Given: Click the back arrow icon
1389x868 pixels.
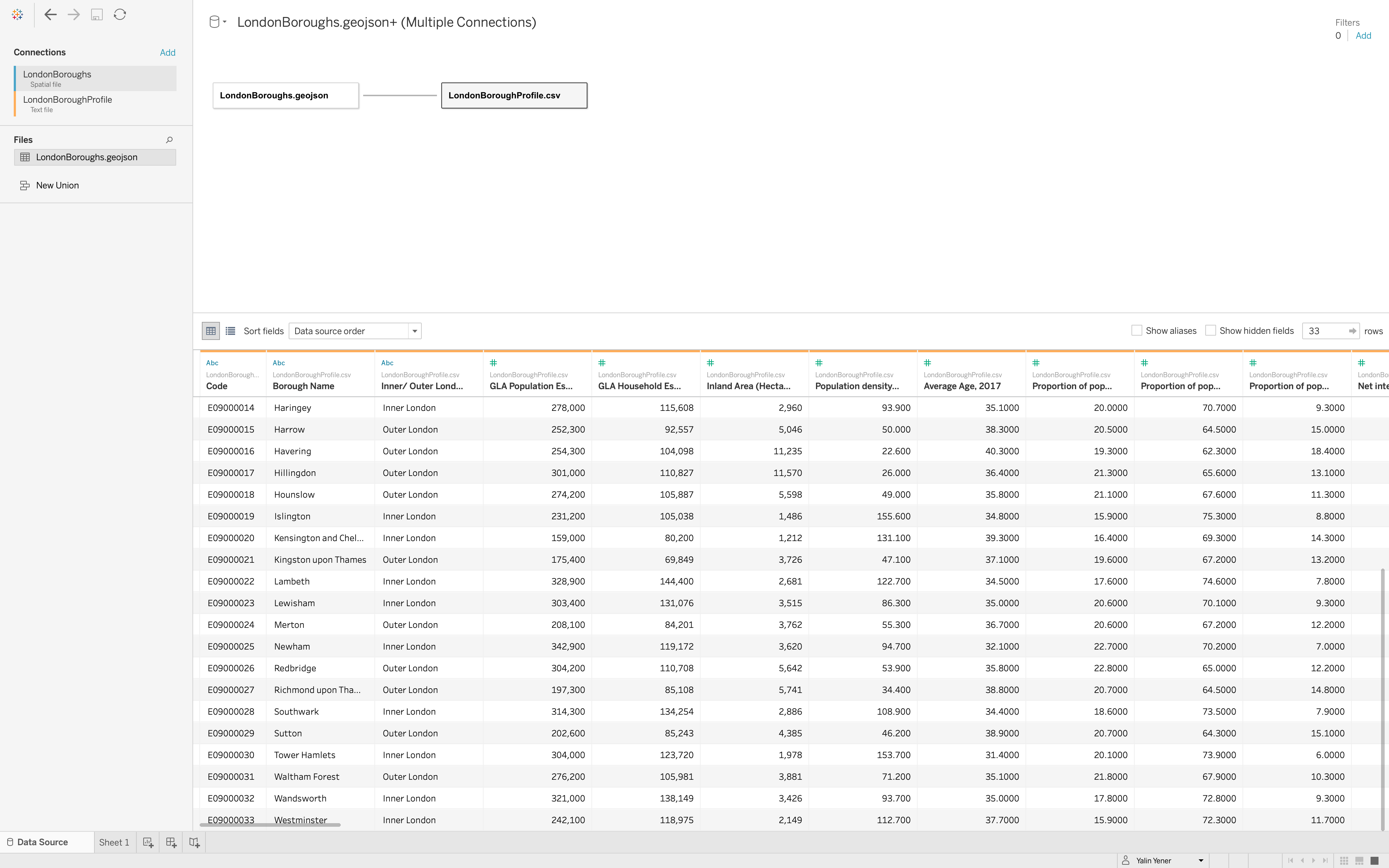Looking at the screenshot, I should [51, 15].
